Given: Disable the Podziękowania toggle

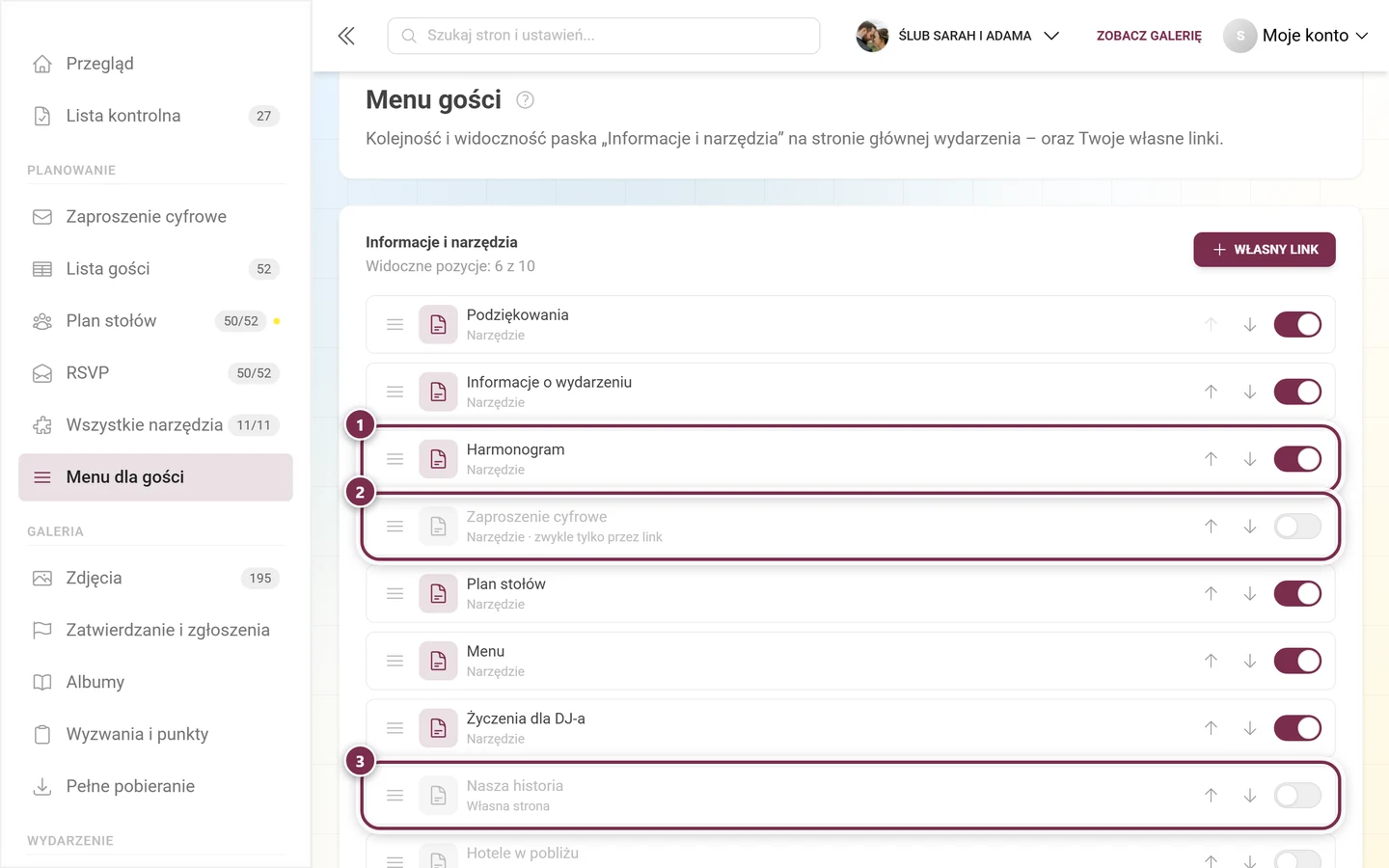Looking at the screenshot, I should [1297, 325].
